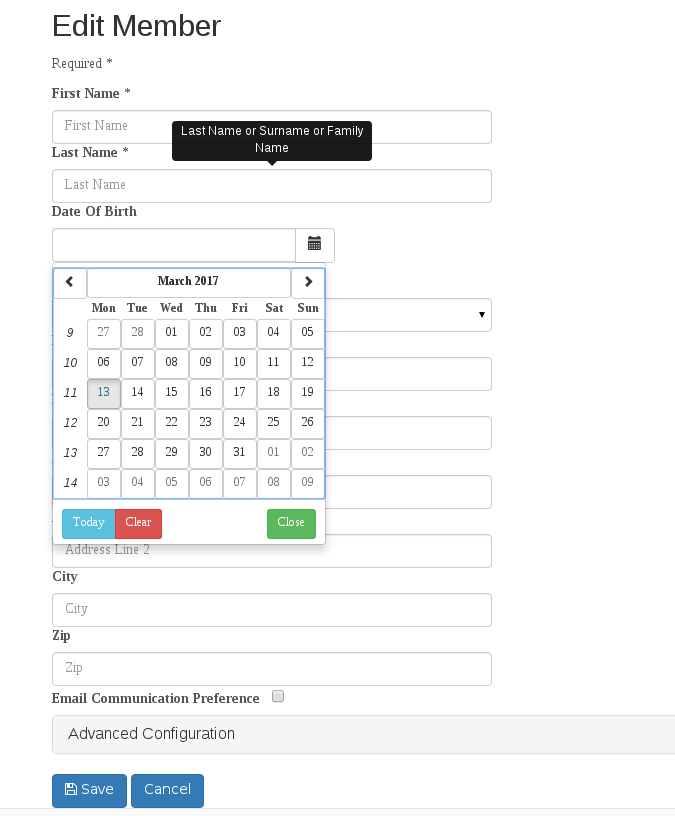Clear the selected date
Viewport: 675px width, 816px height.
pos(138,523)
